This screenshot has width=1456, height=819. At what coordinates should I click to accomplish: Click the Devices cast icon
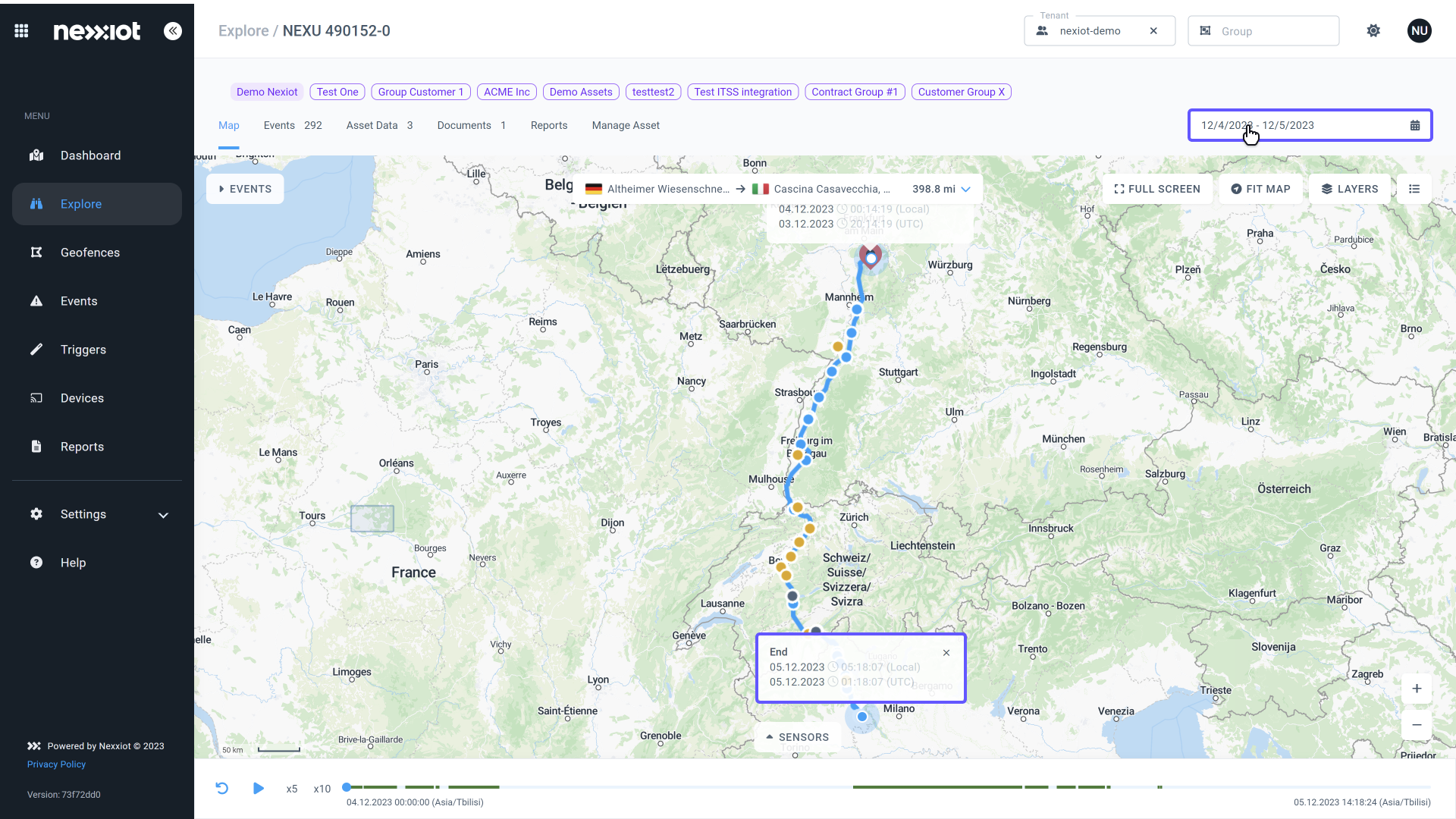[36, 398]
